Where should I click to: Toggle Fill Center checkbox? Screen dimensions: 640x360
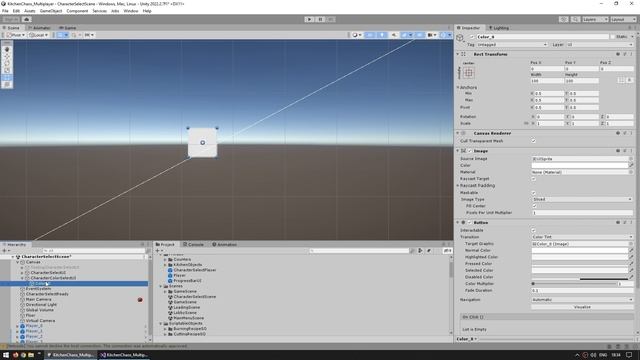533,206
